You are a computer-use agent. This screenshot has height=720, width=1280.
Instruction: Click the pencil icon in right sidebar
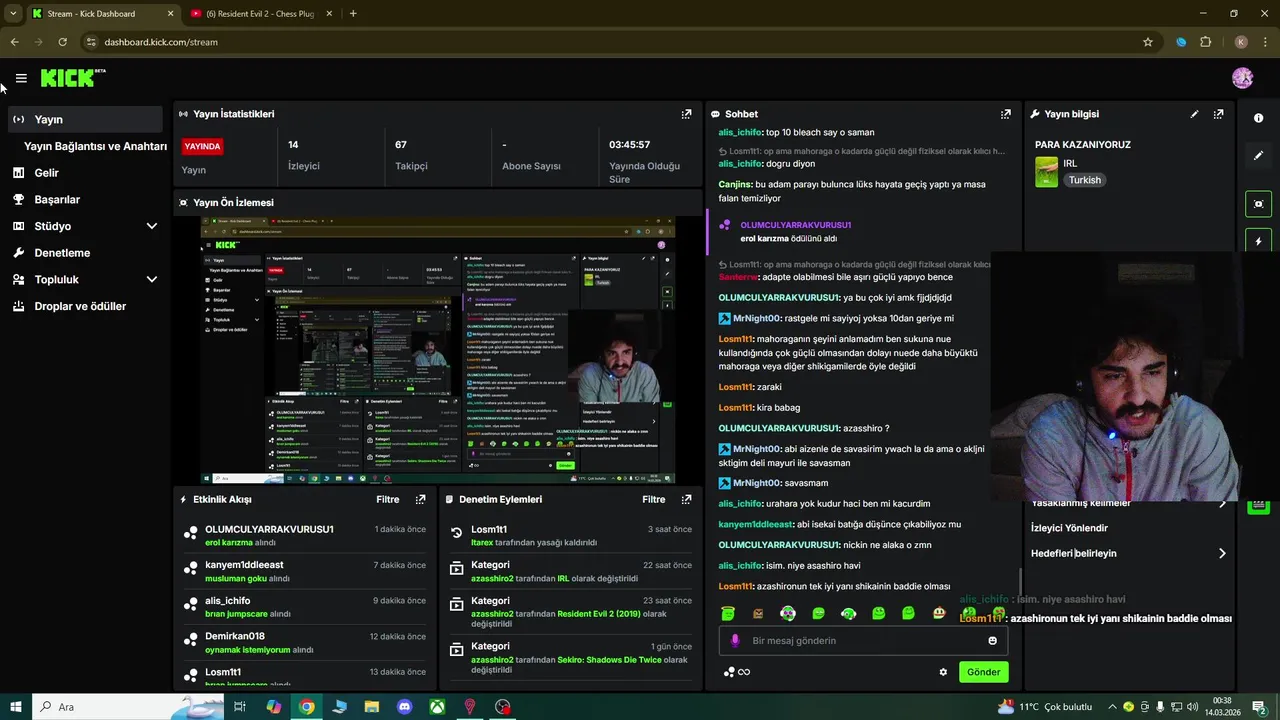(x=1258, y=156)
